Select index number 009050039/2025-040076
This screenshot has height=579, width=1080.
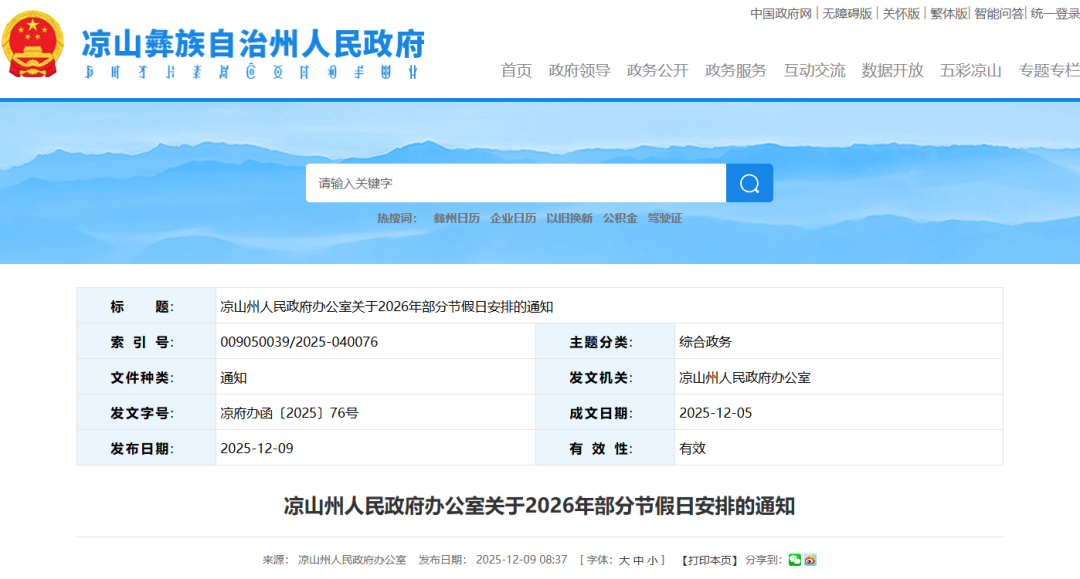point(299,342)
